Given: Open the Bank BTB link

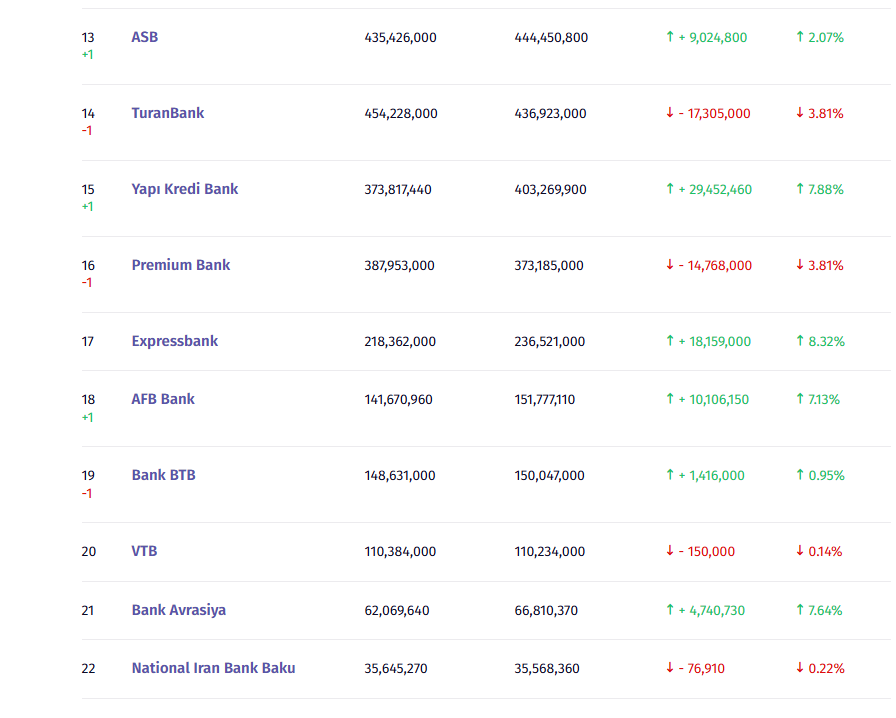Looking at the screenshot, I should click(x=163, y=475).
